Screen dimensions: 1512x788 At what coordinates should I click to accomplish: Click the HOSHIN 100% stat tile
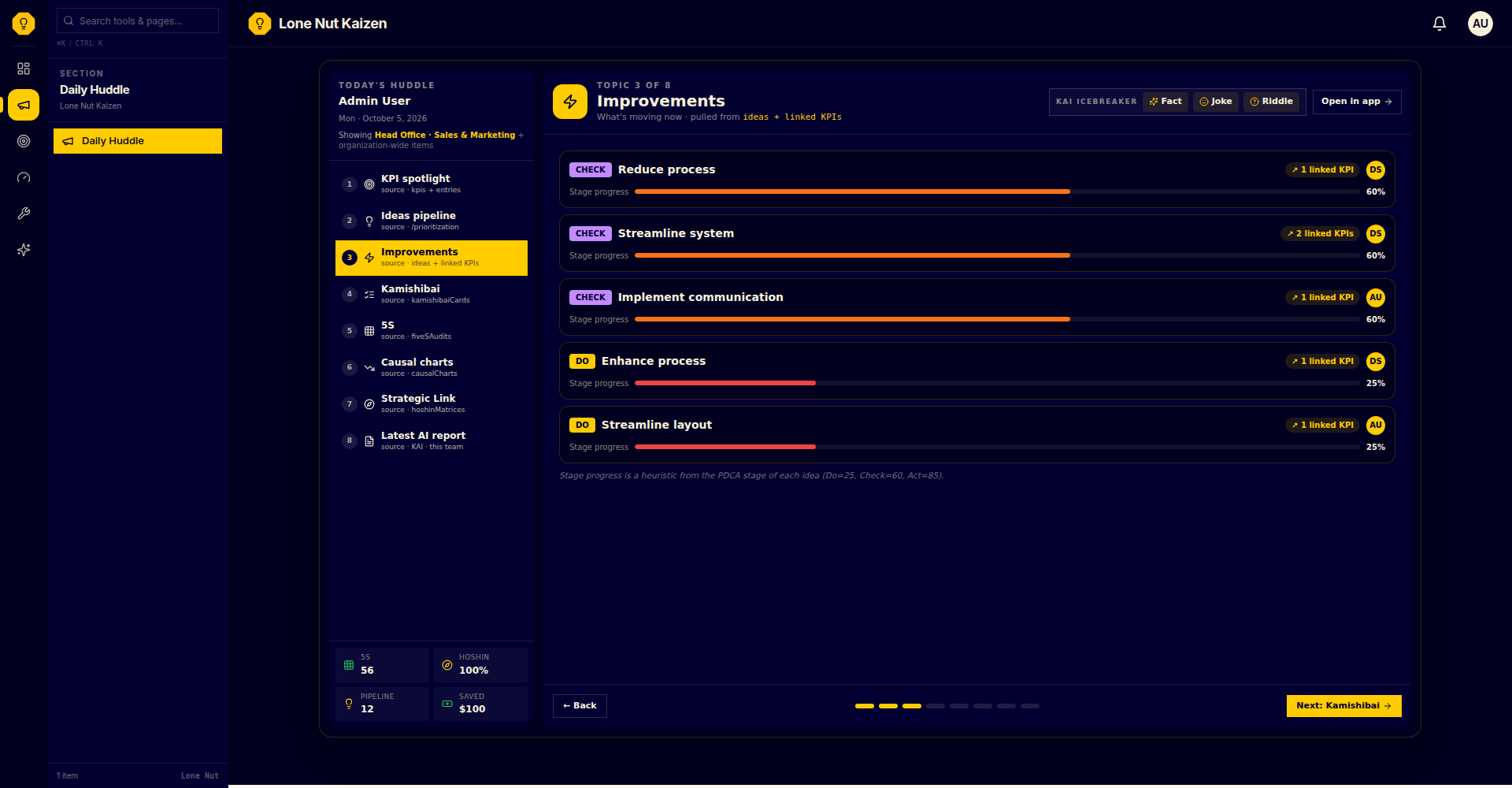480,664
